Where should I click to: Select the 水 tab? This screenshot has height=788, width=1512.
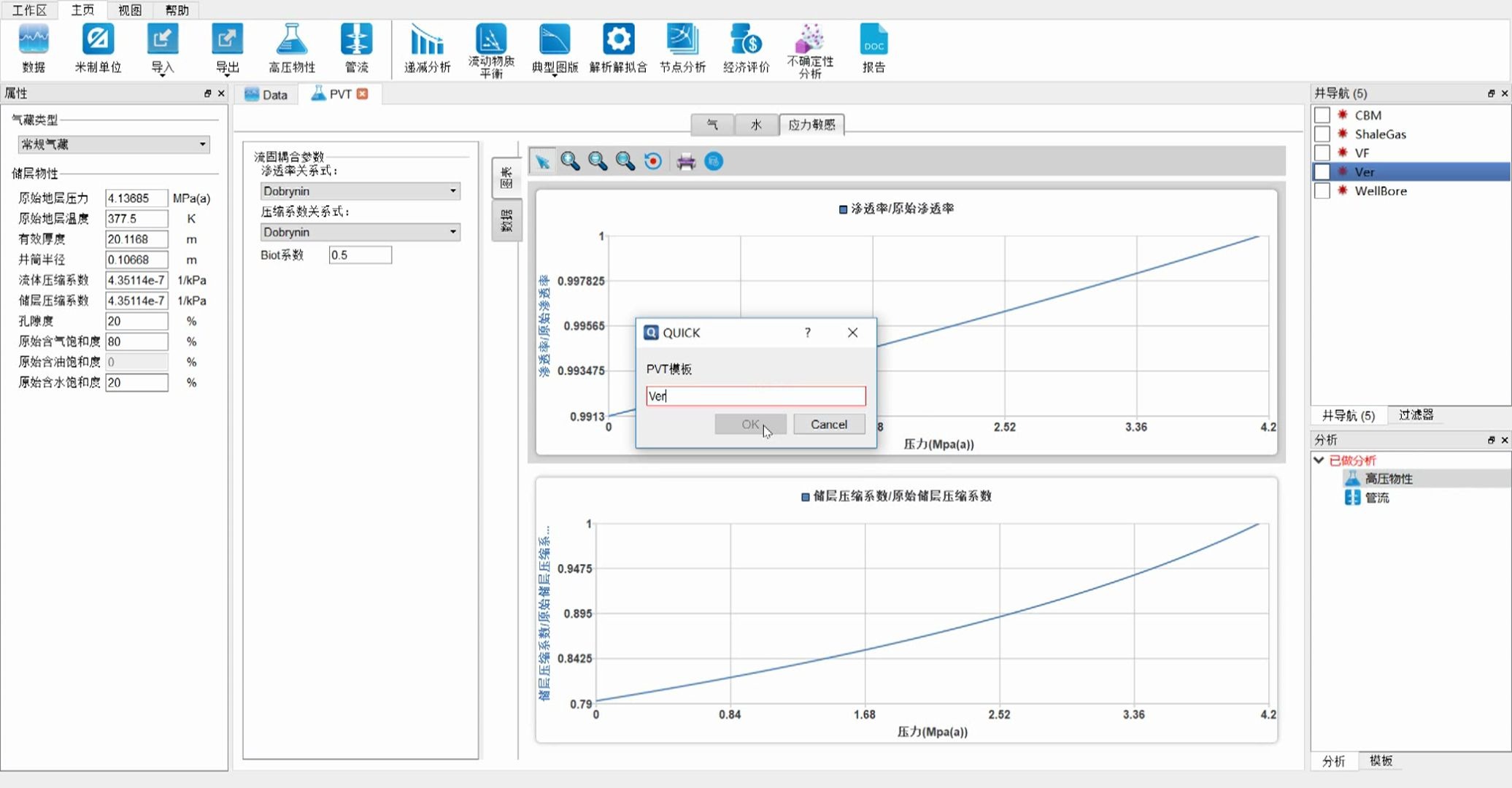coord(756,125)
